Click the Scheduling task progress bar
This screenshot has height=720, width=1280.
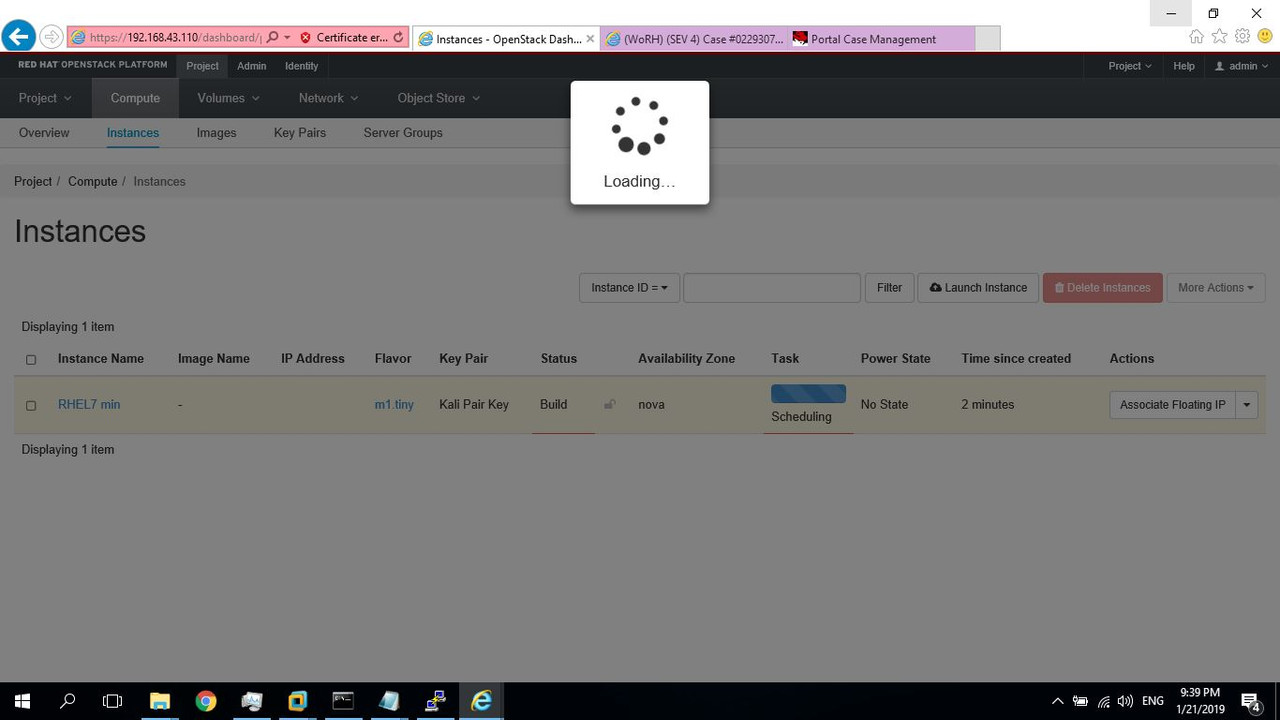(x=808, y=394)
